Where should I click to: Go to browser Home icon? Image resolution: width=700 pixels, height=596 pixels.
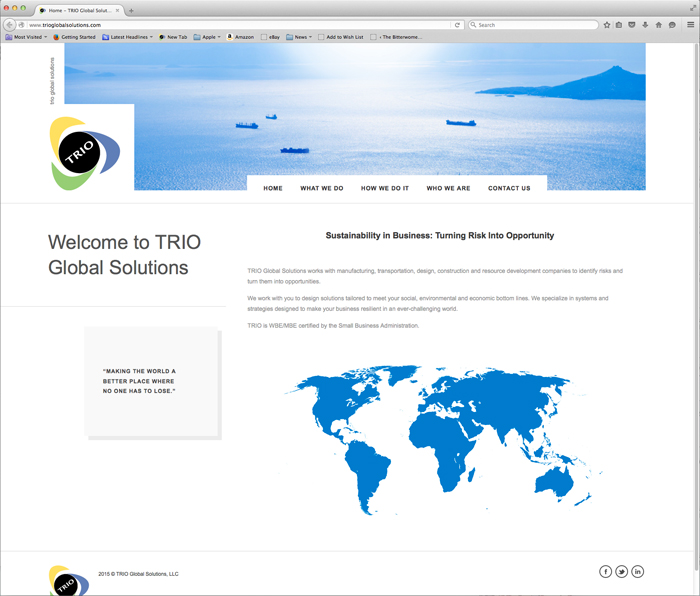tap(658, 25)
